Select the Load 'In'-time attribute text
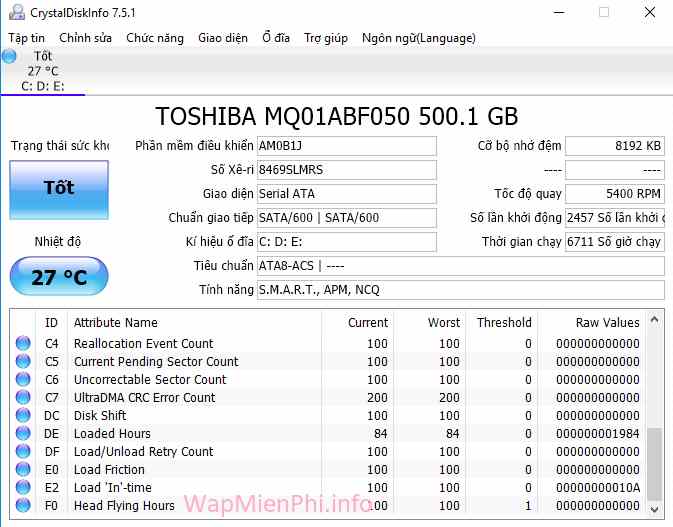This screenshot has height=527, width=673. (x=112, y=488)
